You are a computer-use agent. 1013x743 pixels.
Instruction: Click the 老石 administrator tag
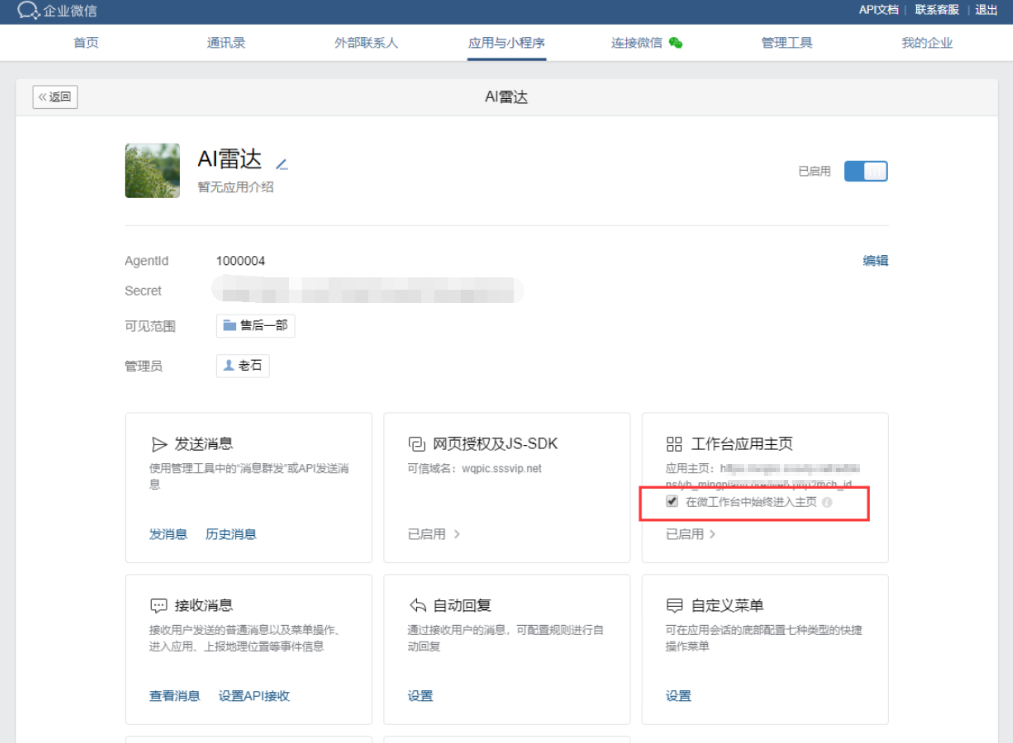[242, 366]
